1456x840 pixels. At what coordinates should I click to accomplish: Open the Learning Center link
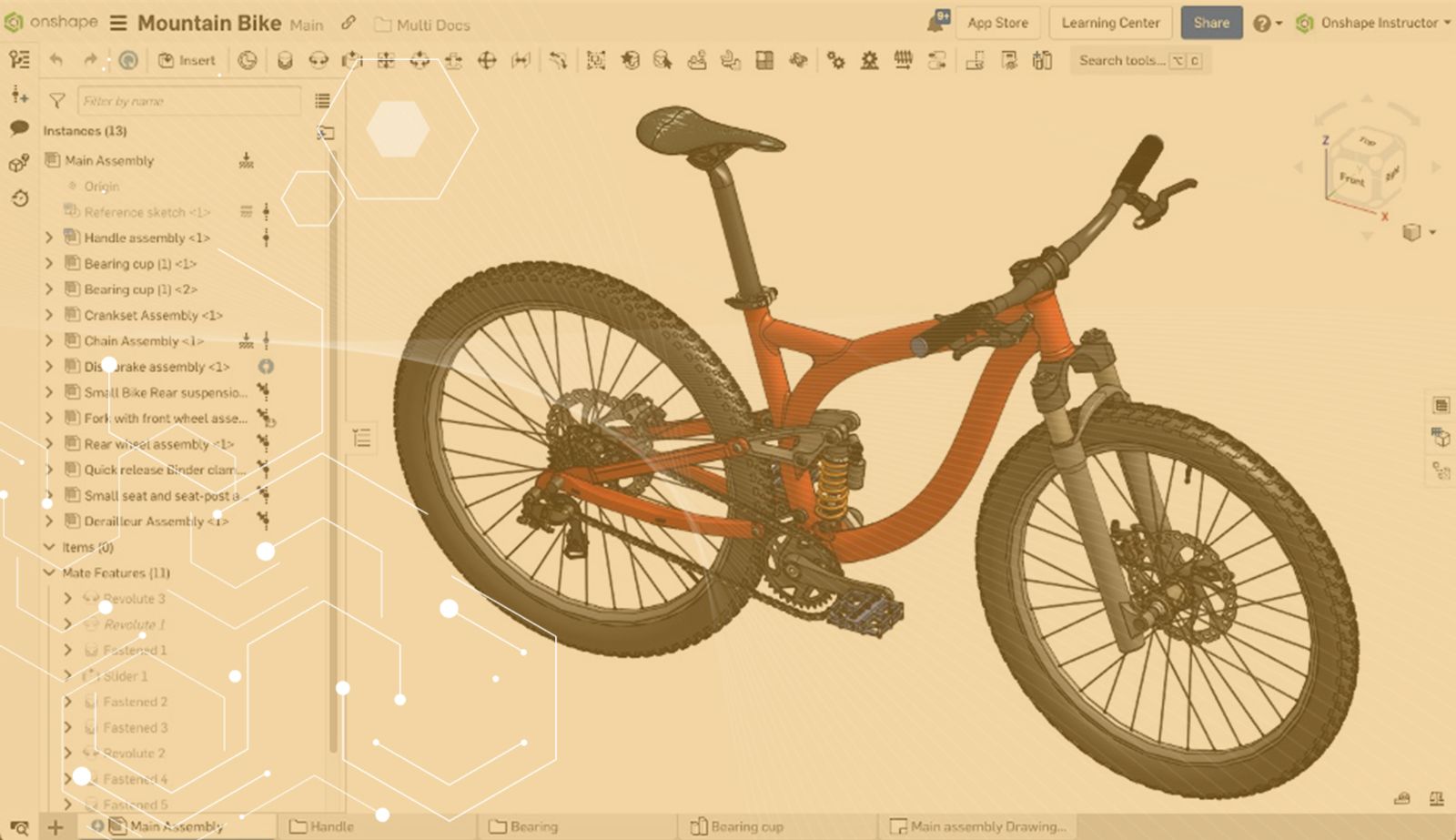1110,23
